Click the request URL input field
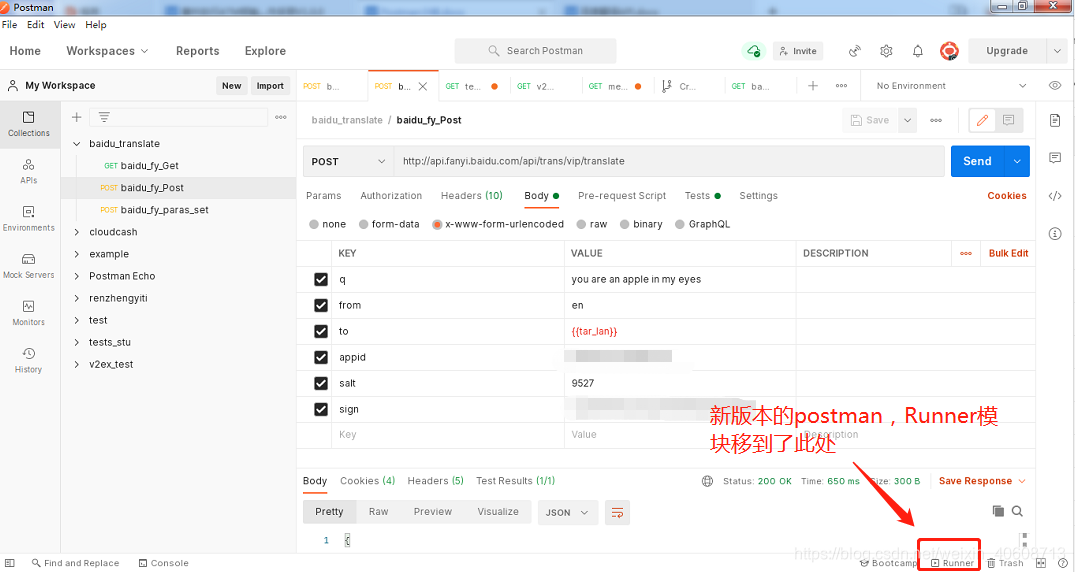 coord(668,161)
